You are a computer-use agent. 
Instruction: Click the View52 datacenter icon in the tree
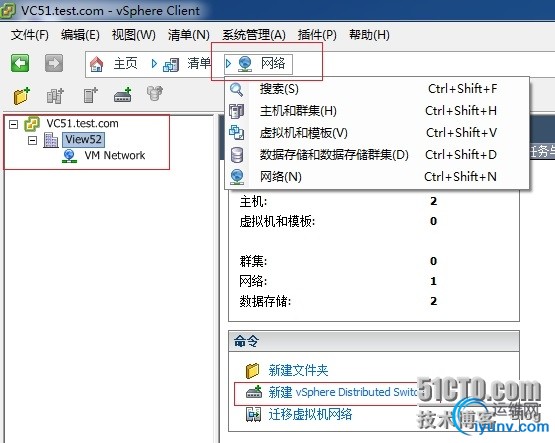pos(51,140)
